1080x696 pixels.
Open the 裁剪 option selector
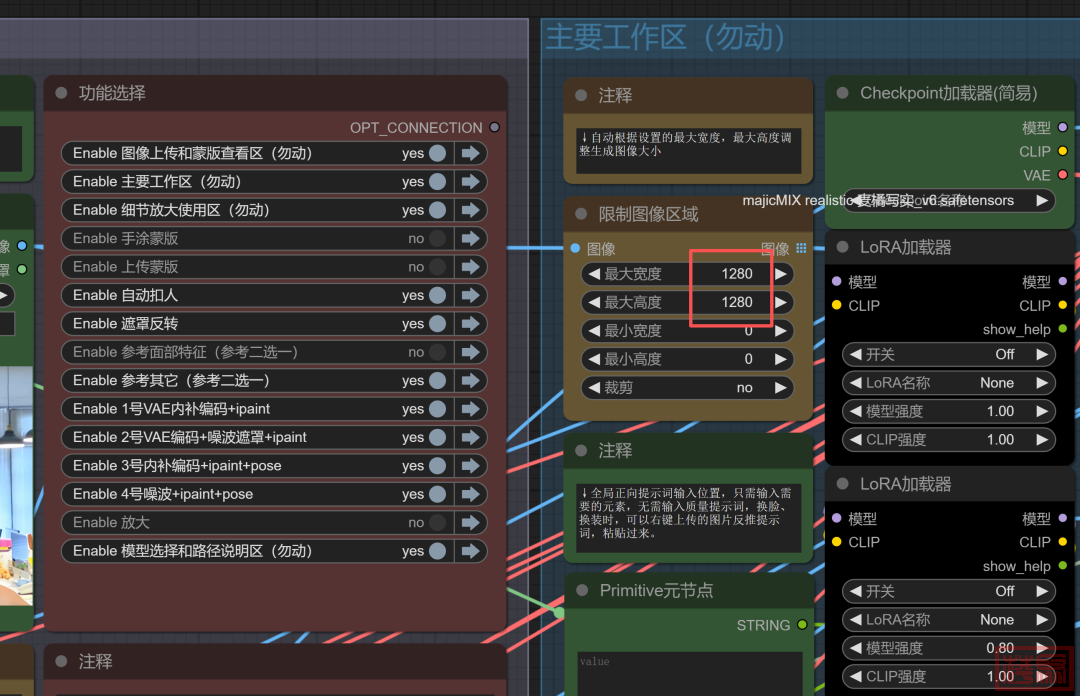pyautogui.click(x=687, y=388)
